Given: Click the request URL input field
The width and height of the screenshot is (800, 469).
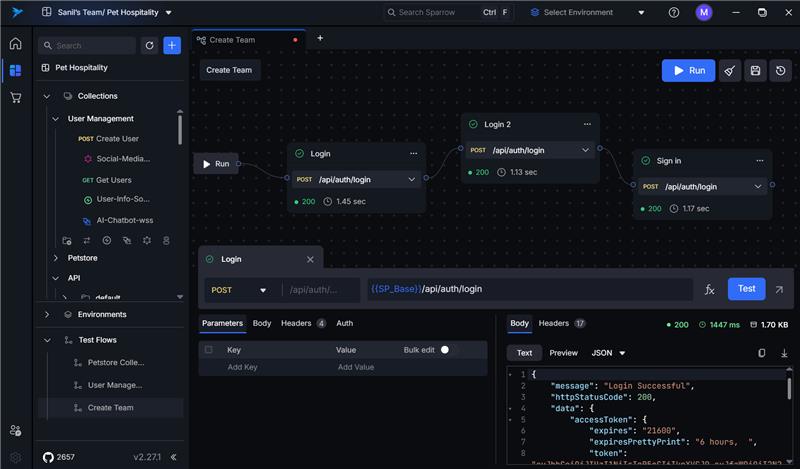Looking at the screenshot, I should click(530, 289).
